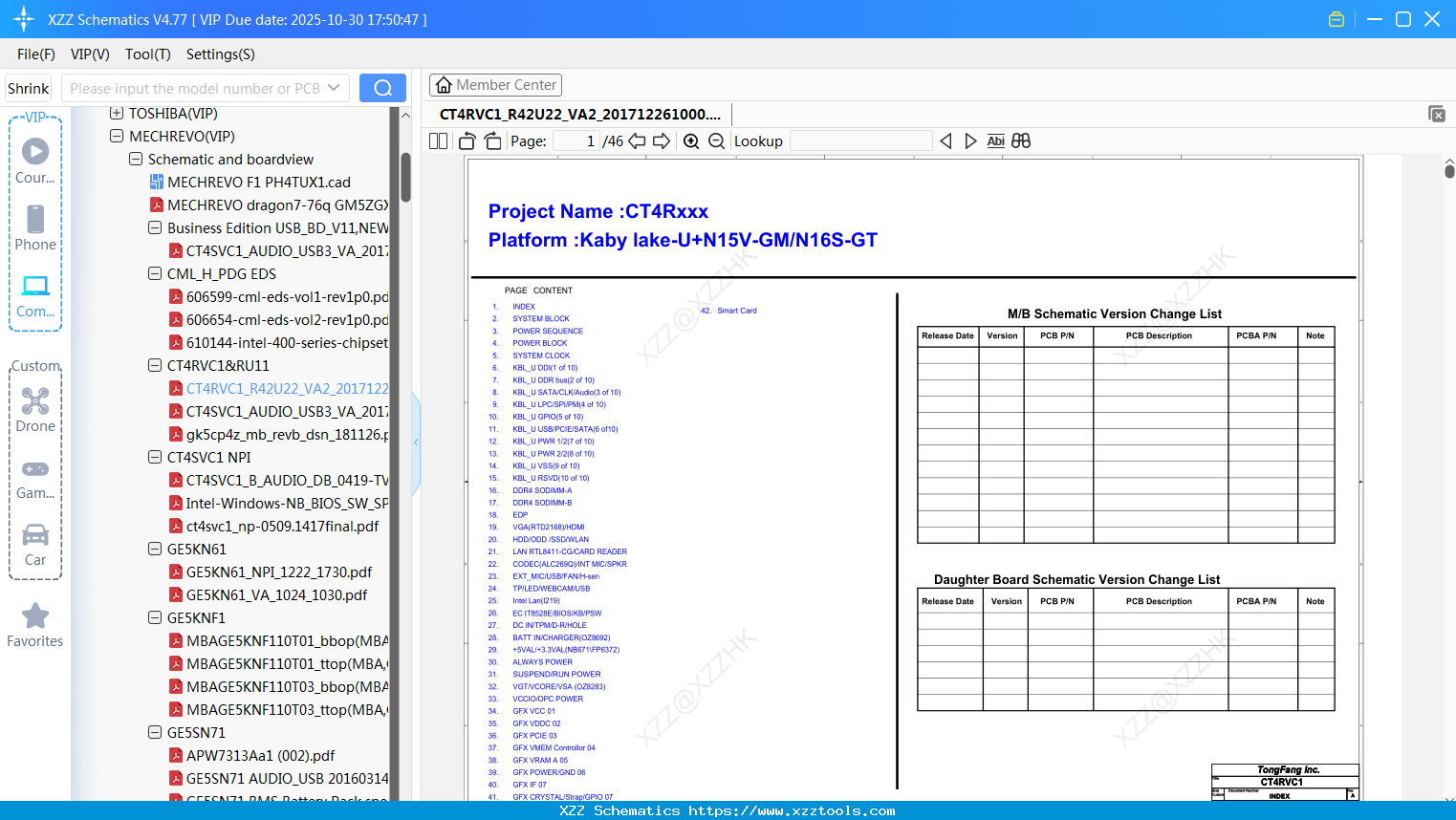Open the xzztools.com website link
Viewport: 1456px width, 820px height.
[792, 811]
